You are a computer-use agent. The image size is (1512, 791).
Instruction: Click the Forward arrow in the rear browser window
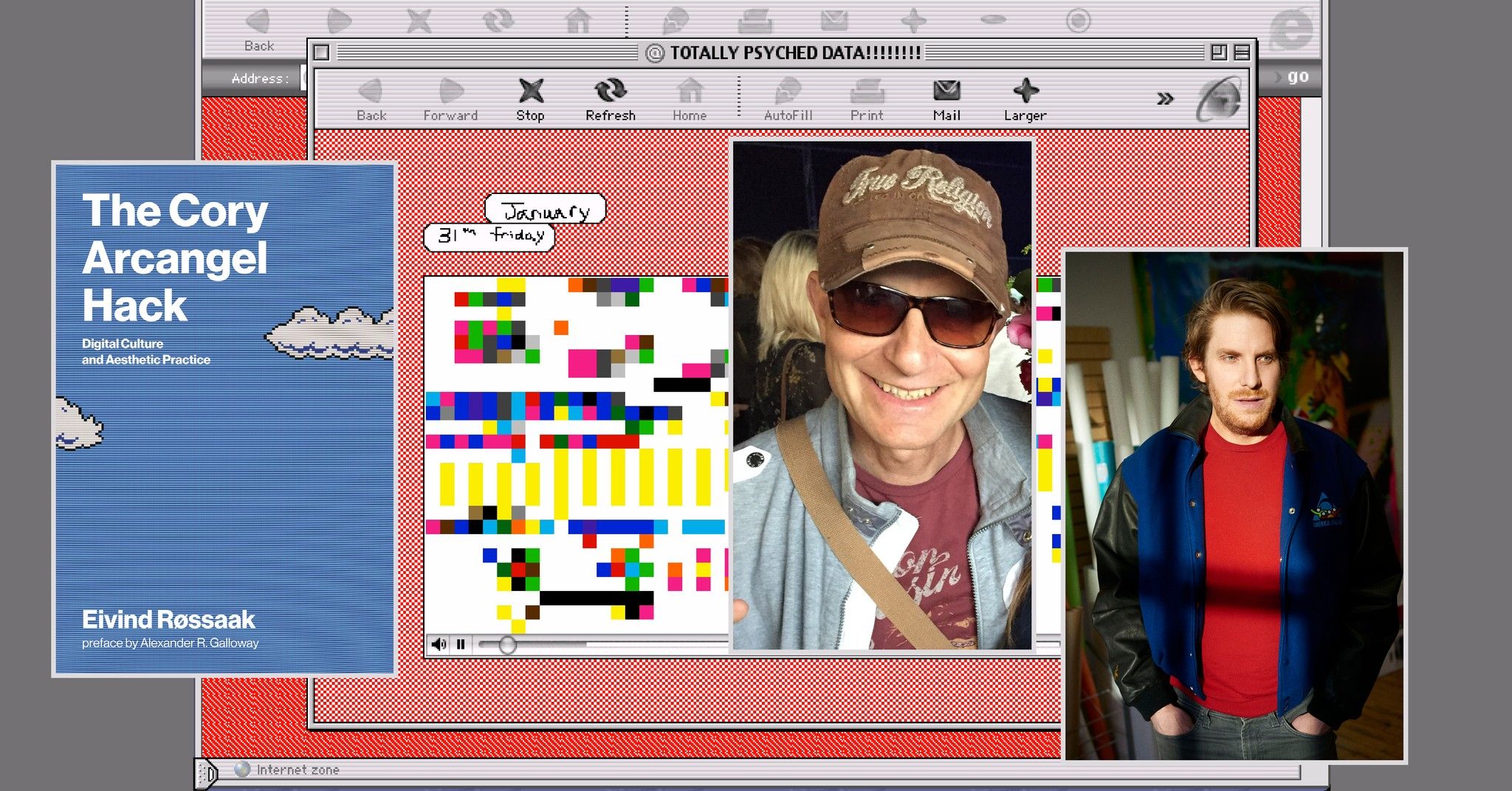339,21
